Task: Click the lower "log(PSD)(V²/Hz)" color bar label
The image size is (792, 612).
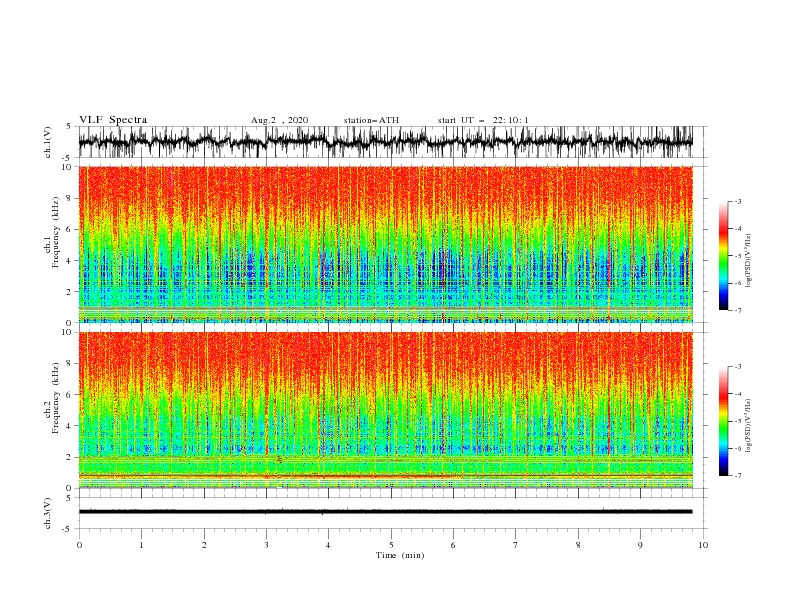Action: point(749,426)
